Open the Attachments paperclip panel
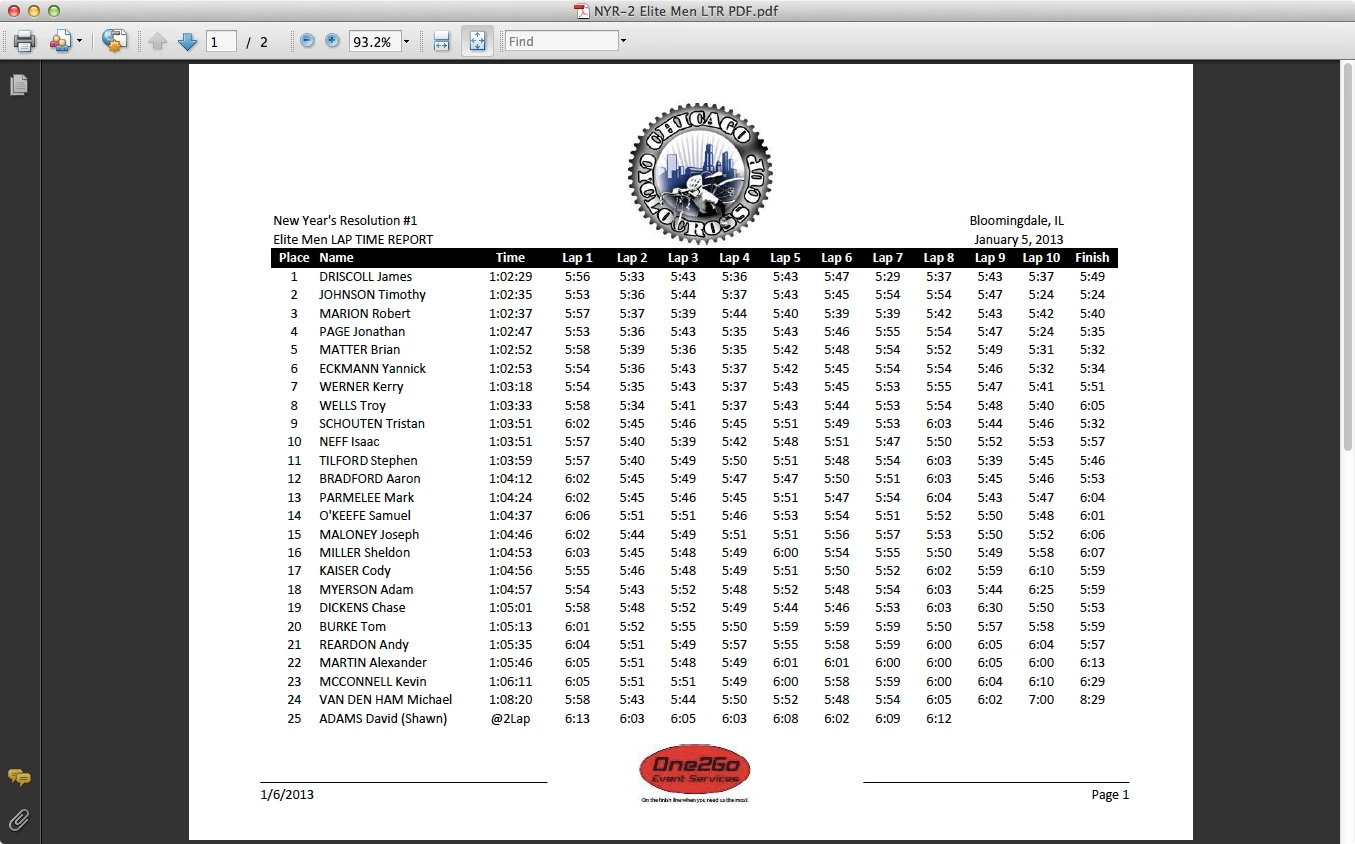 18,820
